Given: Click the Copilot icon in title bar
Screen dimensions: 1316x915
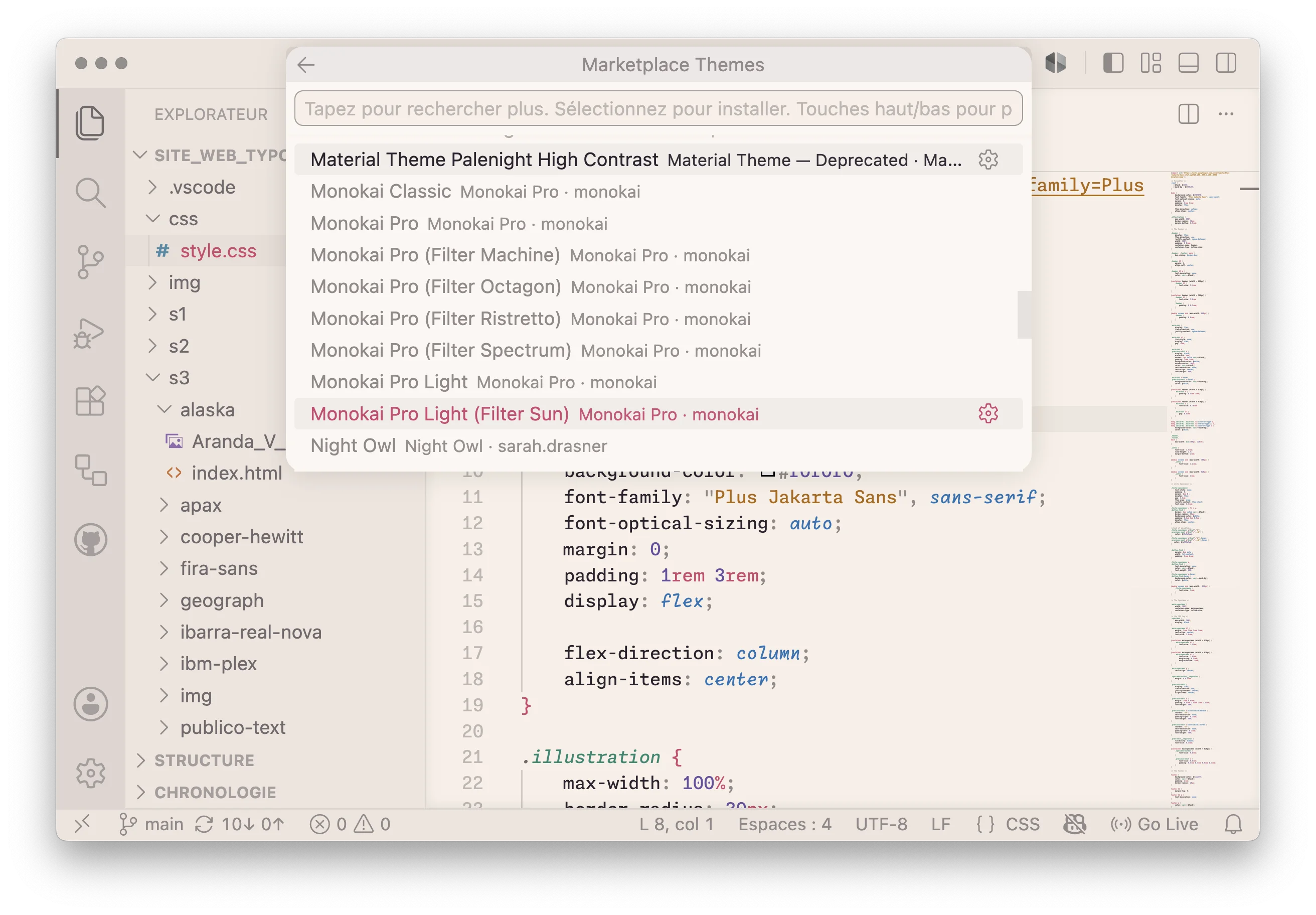Looking at the screenshot, I should [1055, 63].
